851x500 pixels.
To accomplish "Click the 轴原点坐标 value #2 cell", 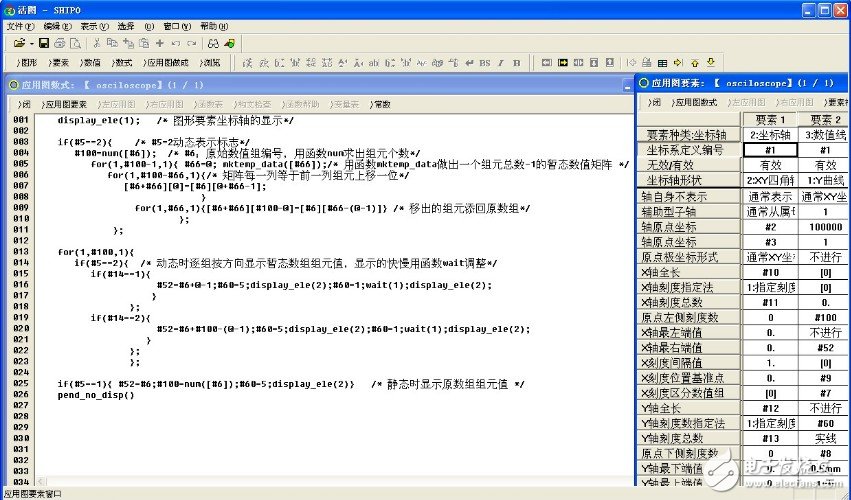I will tap(770, 227).
